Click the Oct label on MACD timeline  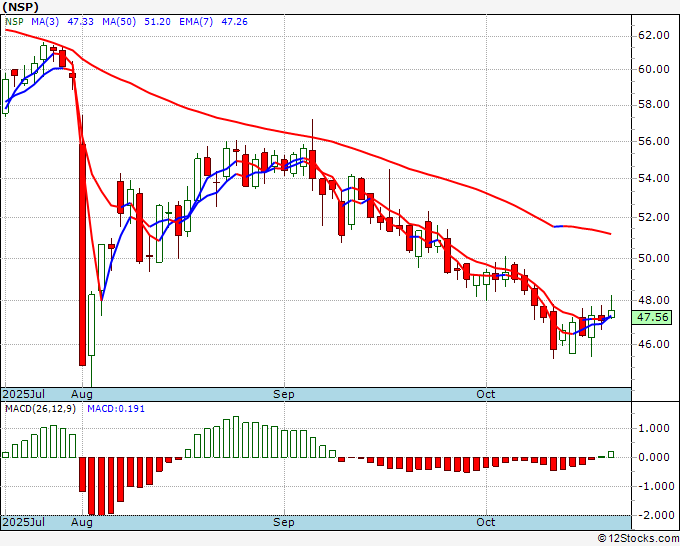click(485, 522)
